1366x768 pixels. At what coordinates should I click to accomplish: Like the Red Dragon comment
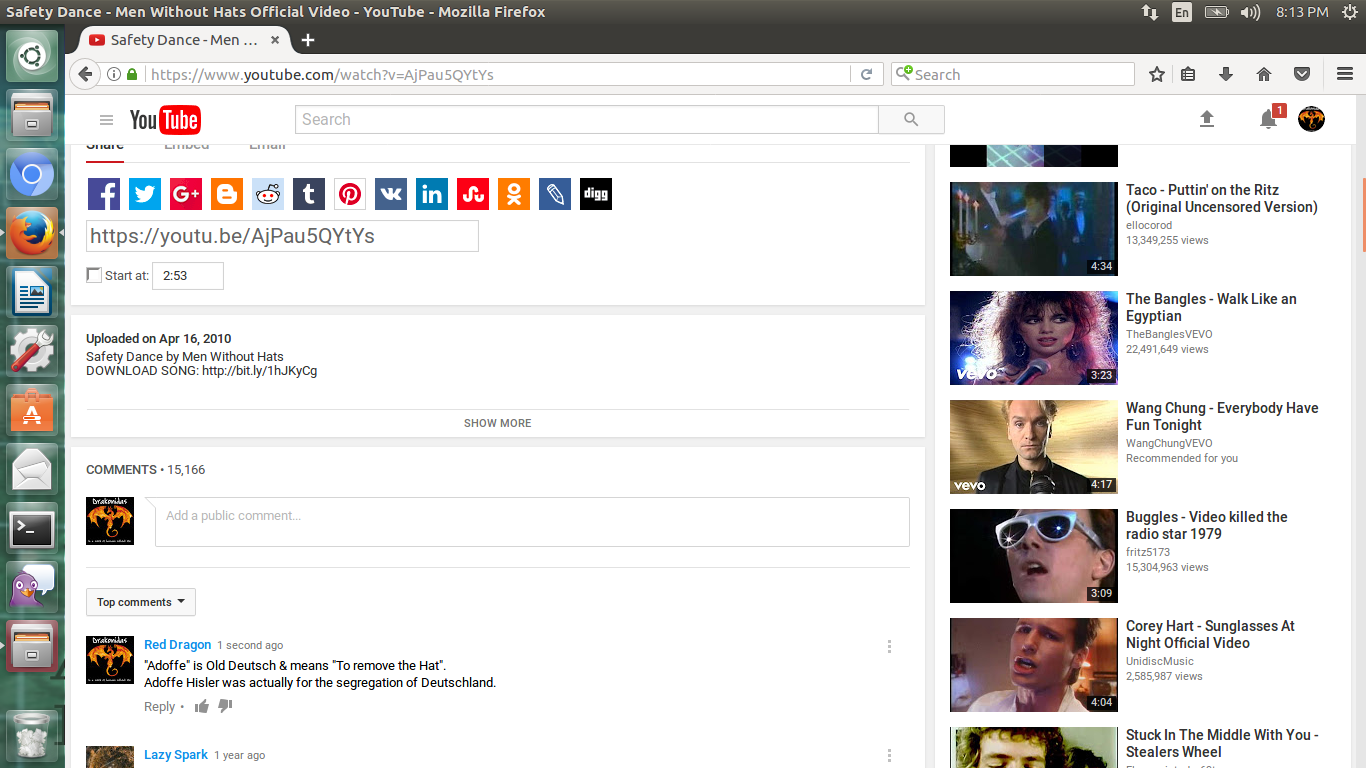[x=202, y=706]
